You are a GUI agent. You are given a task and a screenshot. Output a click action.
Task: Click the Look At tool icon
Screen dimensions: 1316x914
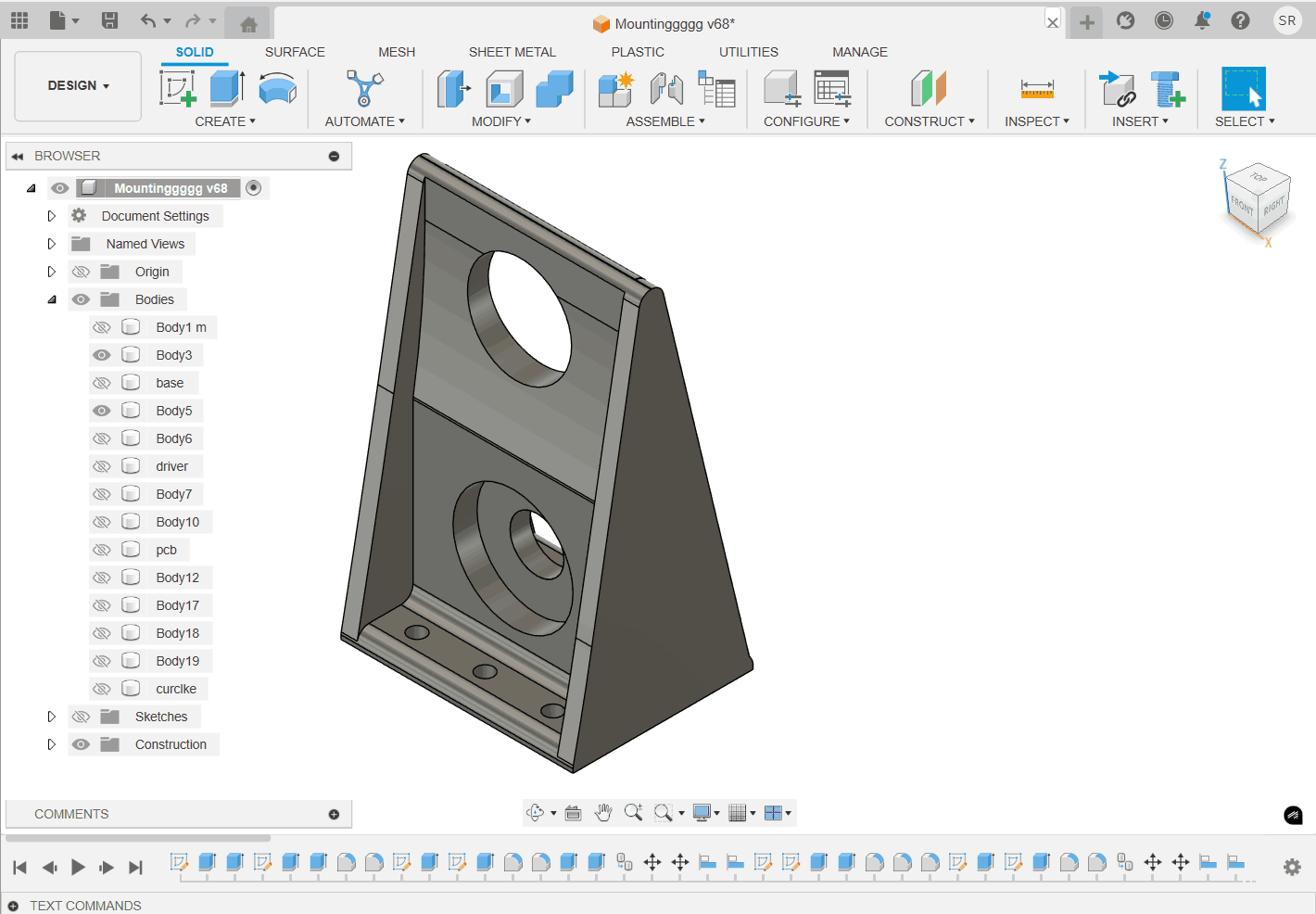pyautogui.click(x=574, y=813)
